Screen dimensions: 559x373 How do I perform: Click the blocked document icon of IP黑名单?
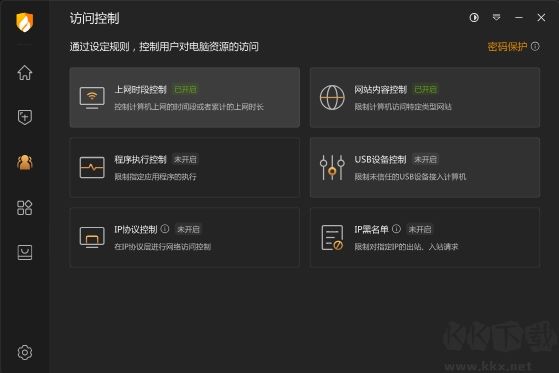tap(332, 237)
